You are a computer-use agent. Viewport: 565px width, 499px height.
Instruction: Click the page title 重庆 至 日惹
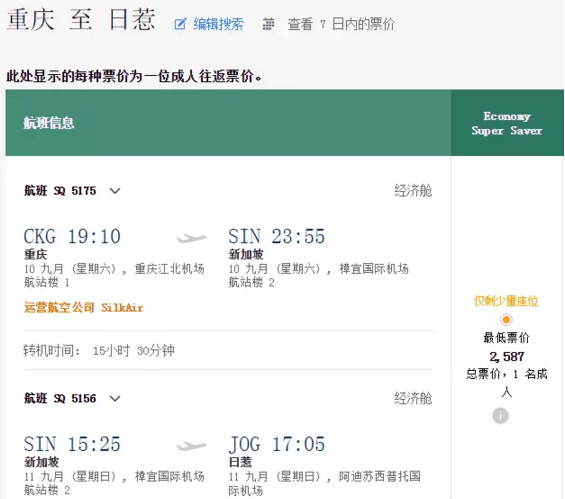81,19
